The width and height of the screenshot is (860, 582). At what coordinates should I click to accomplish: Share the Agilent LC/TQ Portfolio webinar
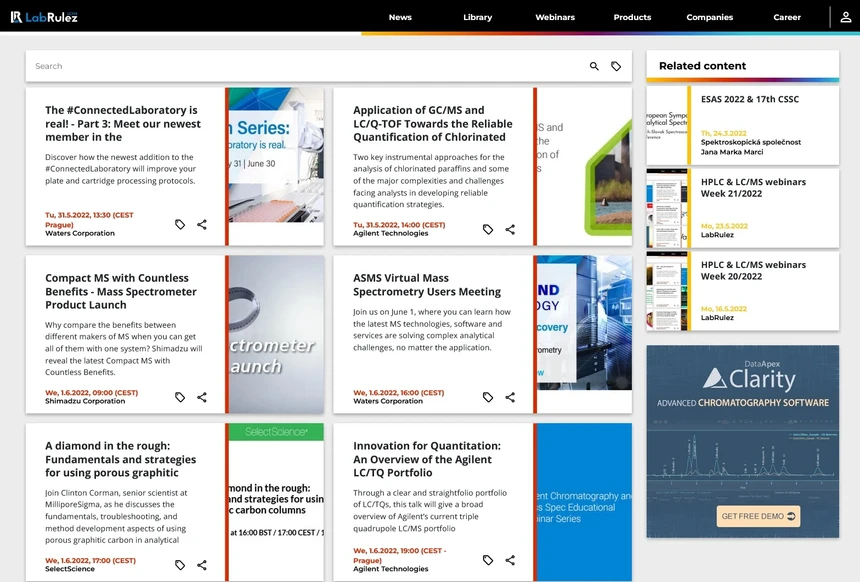(510, 560)
